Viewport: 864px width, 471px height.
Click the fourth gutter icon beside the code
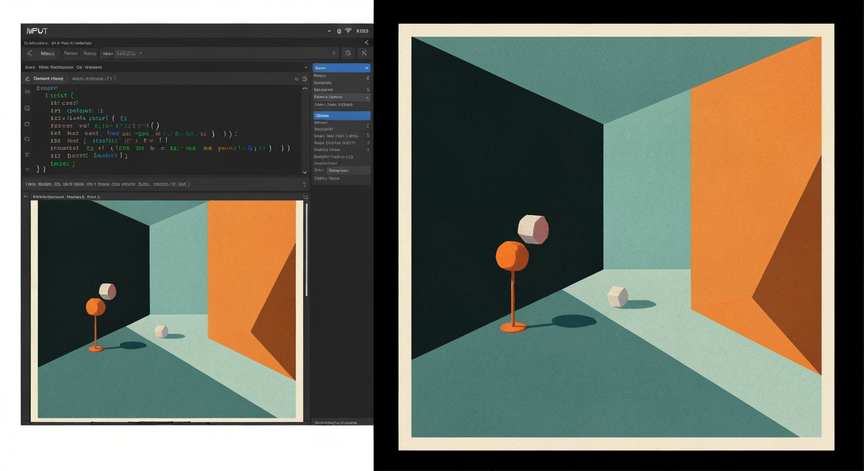tap(28, 139)
